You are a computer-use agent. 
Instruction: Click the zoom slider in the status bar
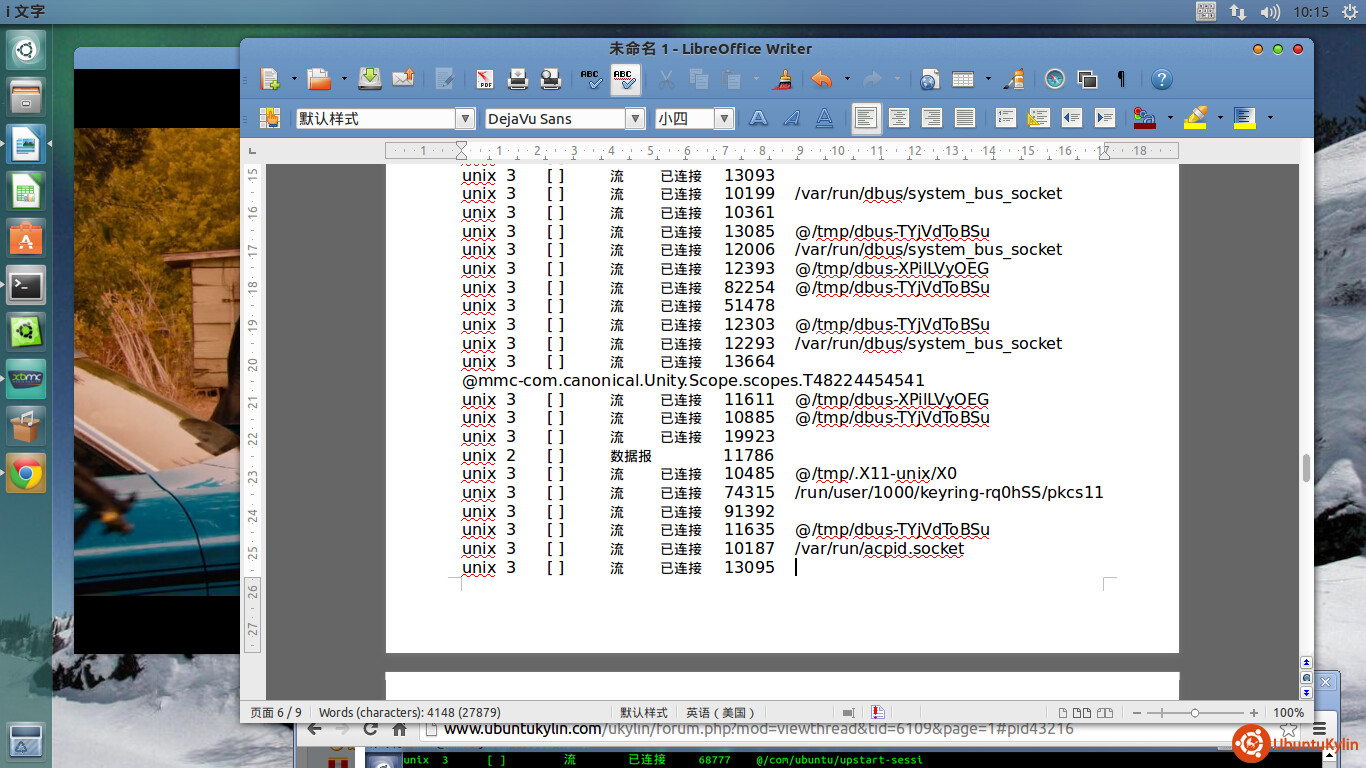click(1195, 713)
